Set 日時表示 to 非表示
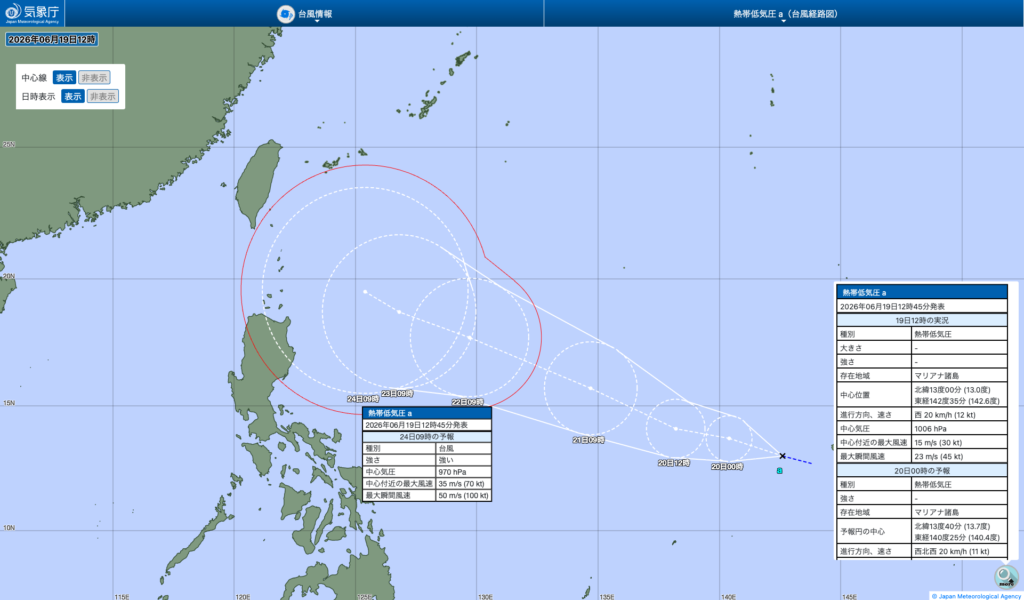Screen dimensions: 1024x600 [x=103, y=97]
